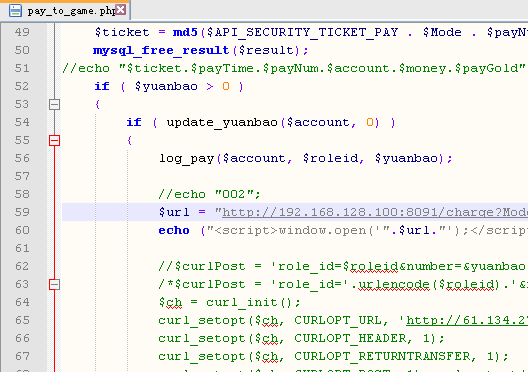This screenshot has width=528, height=372.
Task: Click the $url variable on line 59
Action: (174, 212)
